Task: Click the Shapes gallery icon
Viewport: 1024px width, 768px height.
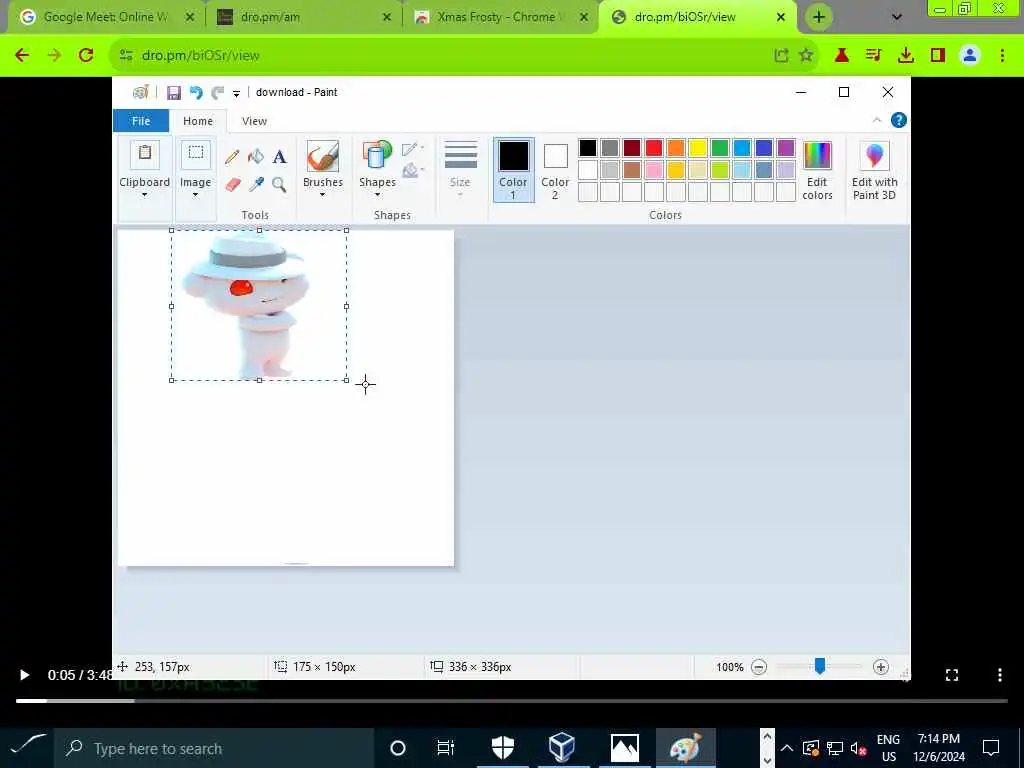Action: click(377, 156)
